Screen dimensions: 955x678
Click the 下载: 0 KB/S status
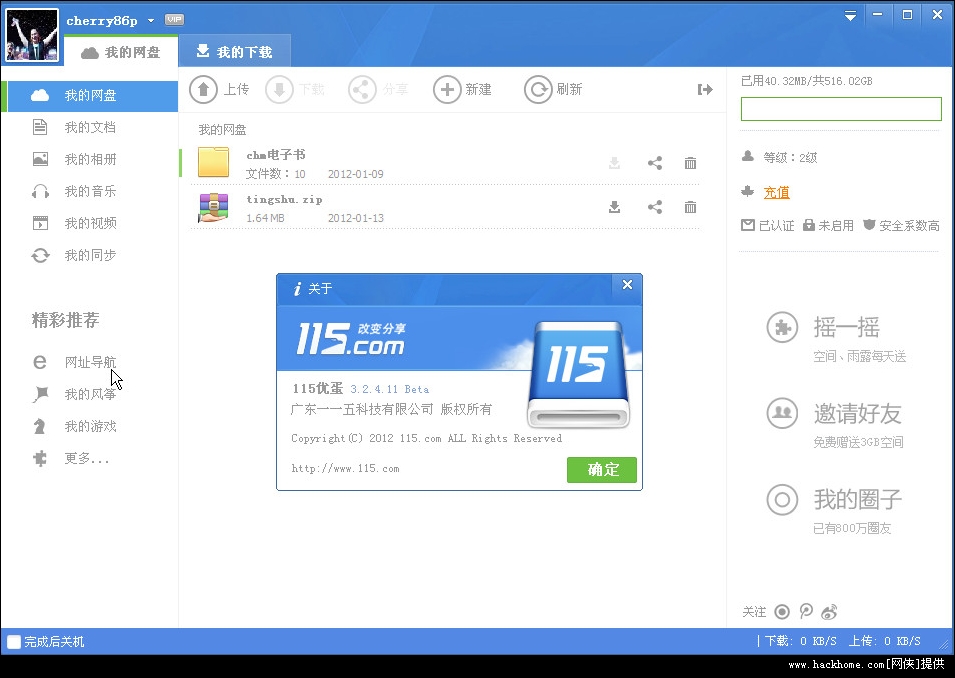click(x=800, y=641)
